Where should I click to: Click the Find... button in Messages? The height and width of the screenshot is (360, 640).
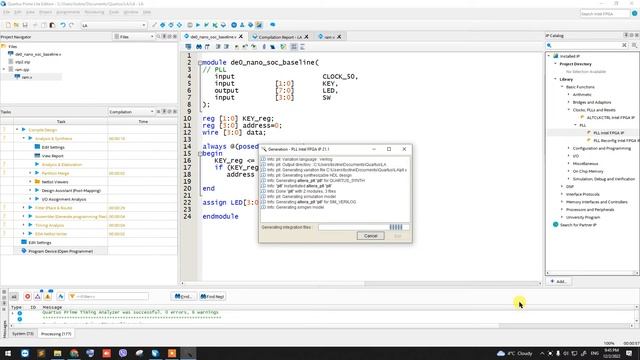[x=183, y=296]
